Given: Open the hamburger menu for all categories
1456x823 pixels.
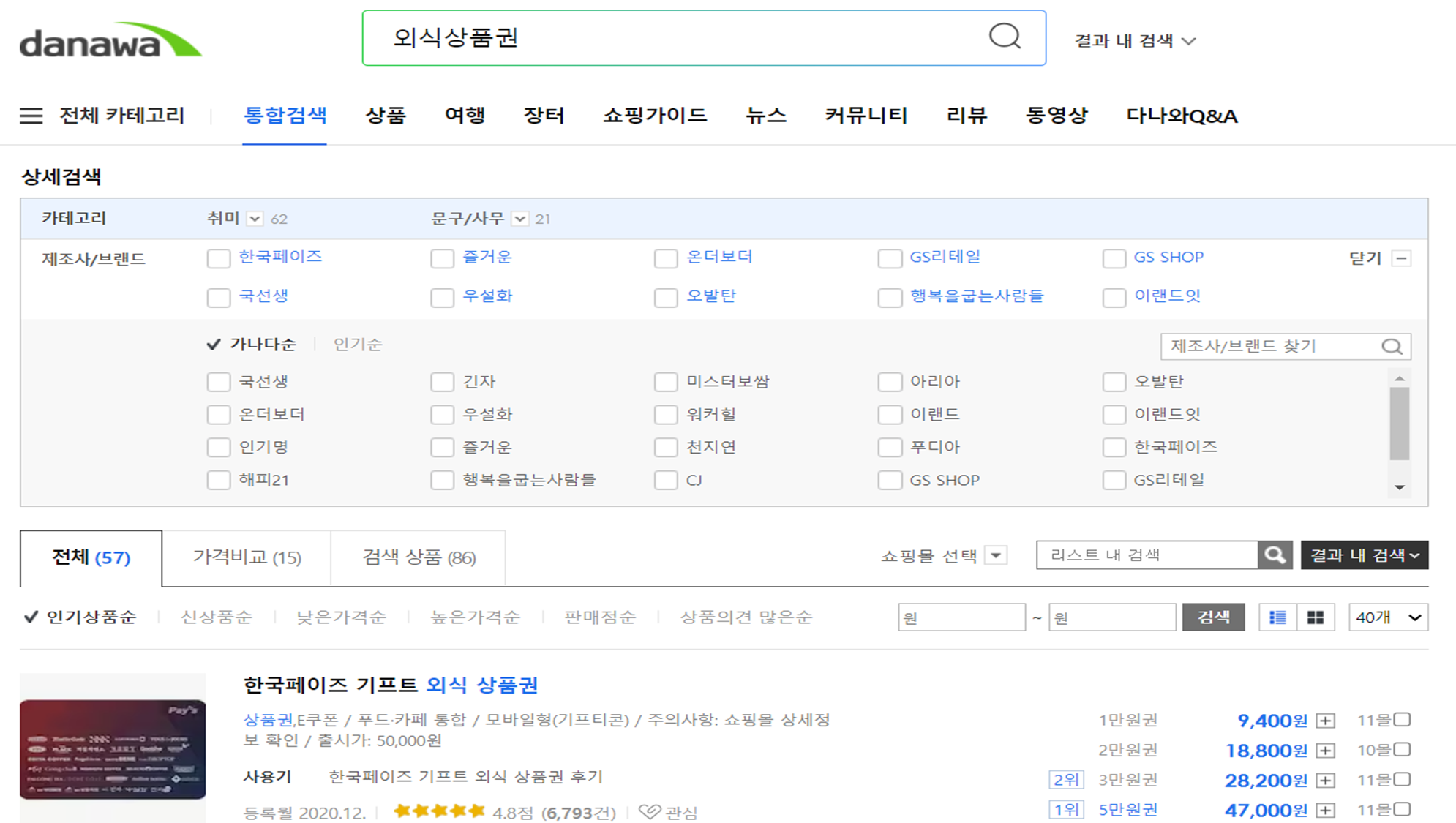Looking at the screenshot, I should pyautogui.click(x=31, y=116).
